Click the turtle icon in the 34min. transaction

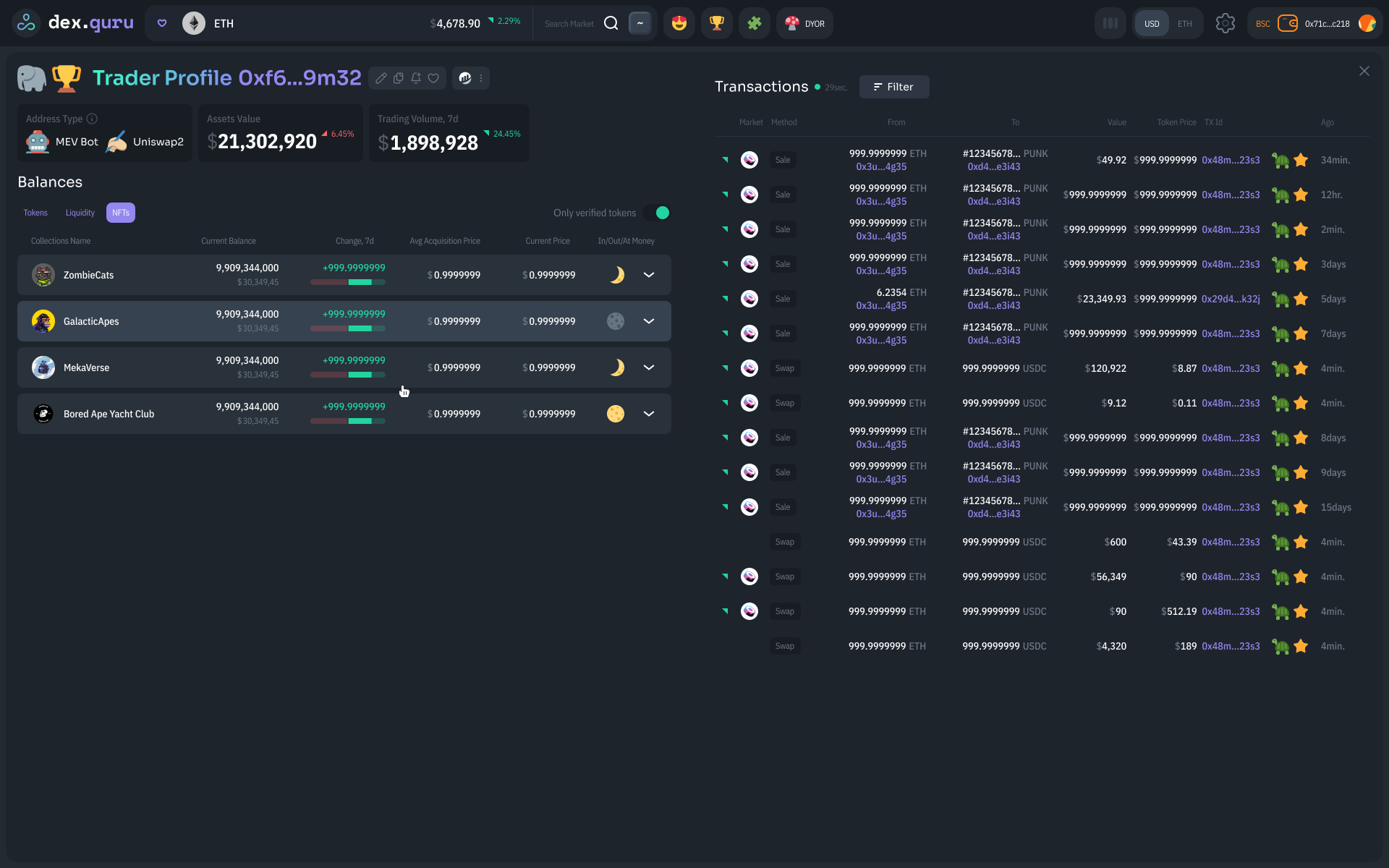[1280, 160]
